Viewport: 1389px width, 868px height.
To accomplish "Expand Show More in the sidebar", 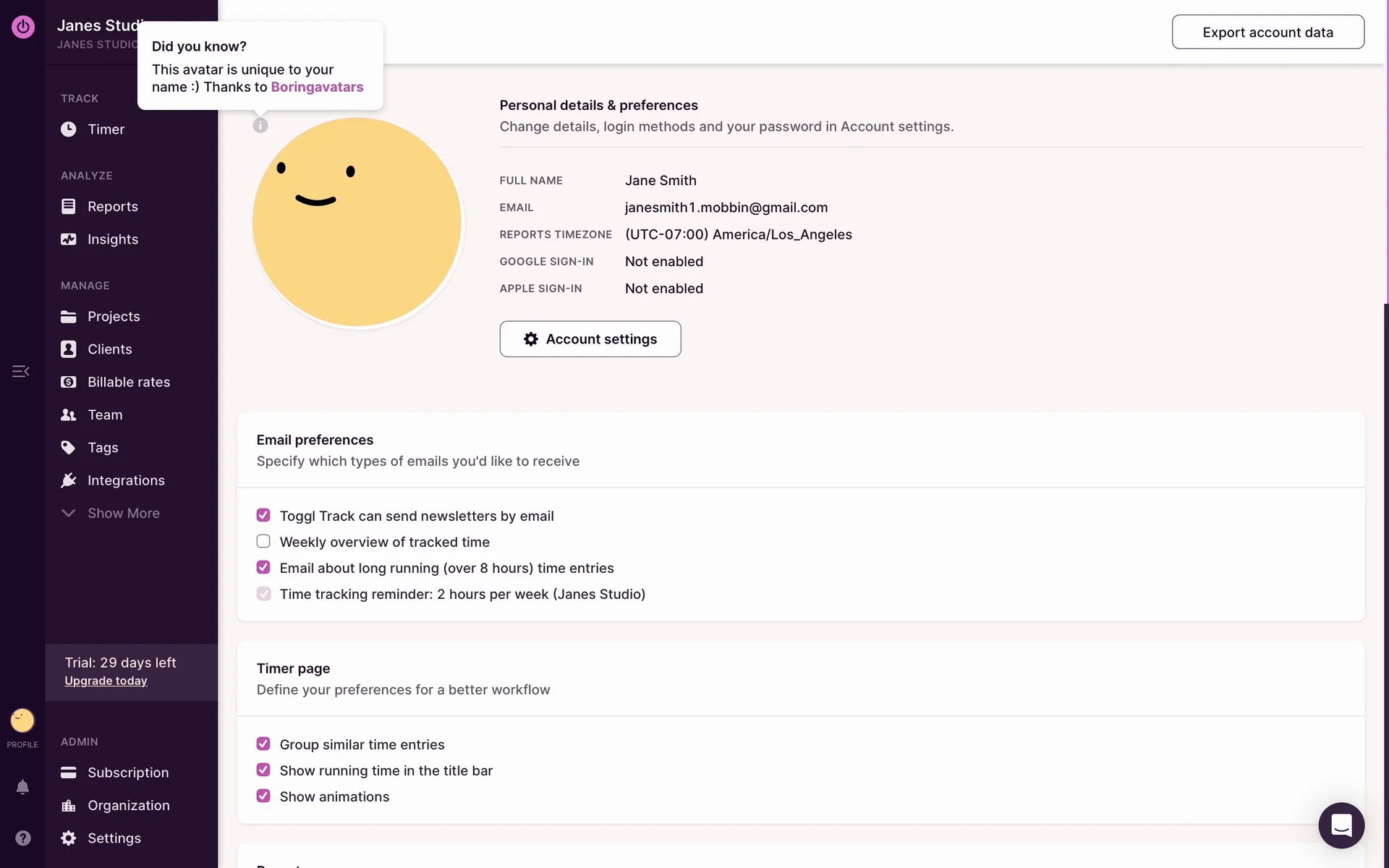I will point(123,514).
